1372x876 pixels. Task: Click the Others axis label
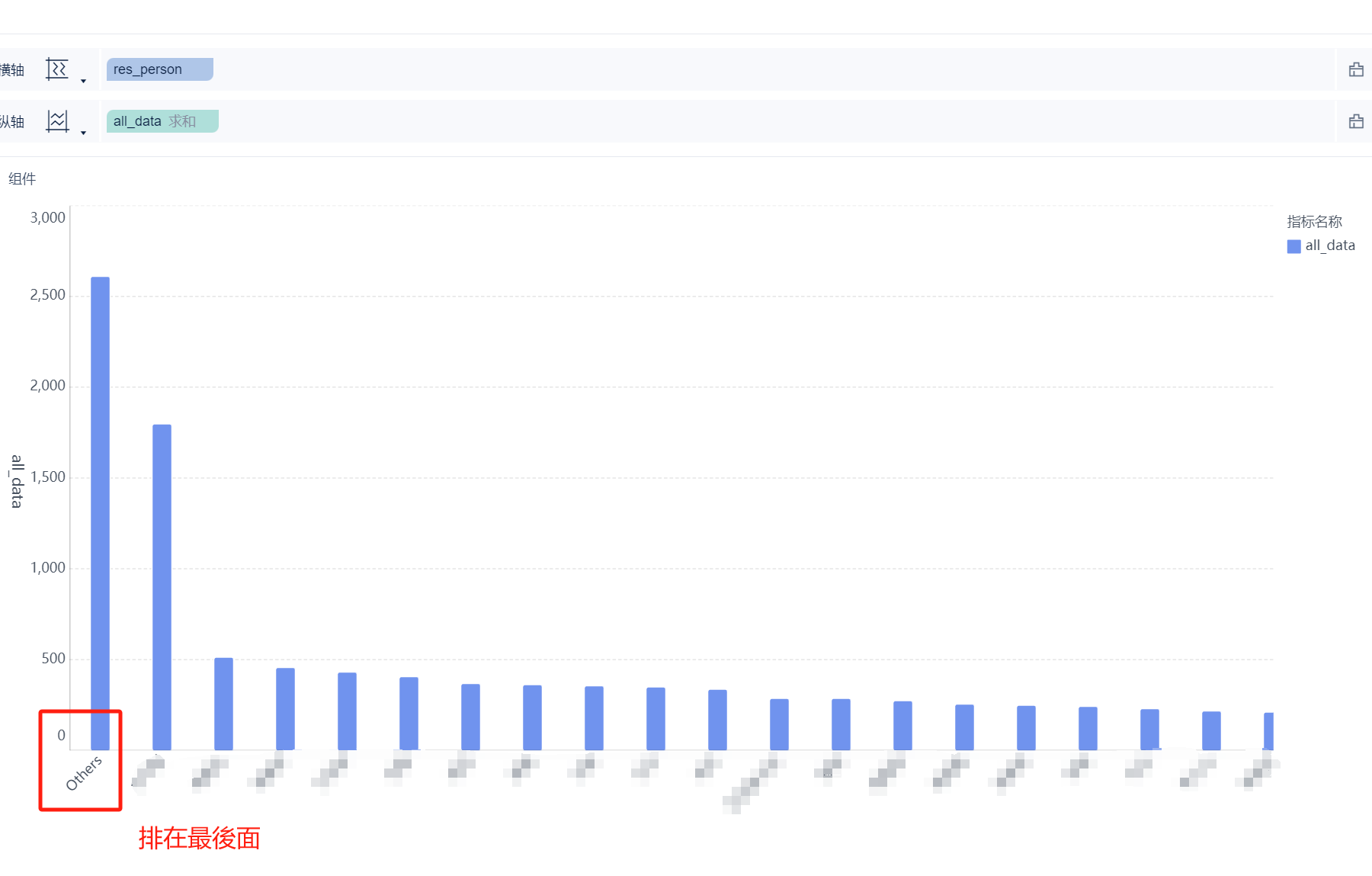tap(83, 773)
